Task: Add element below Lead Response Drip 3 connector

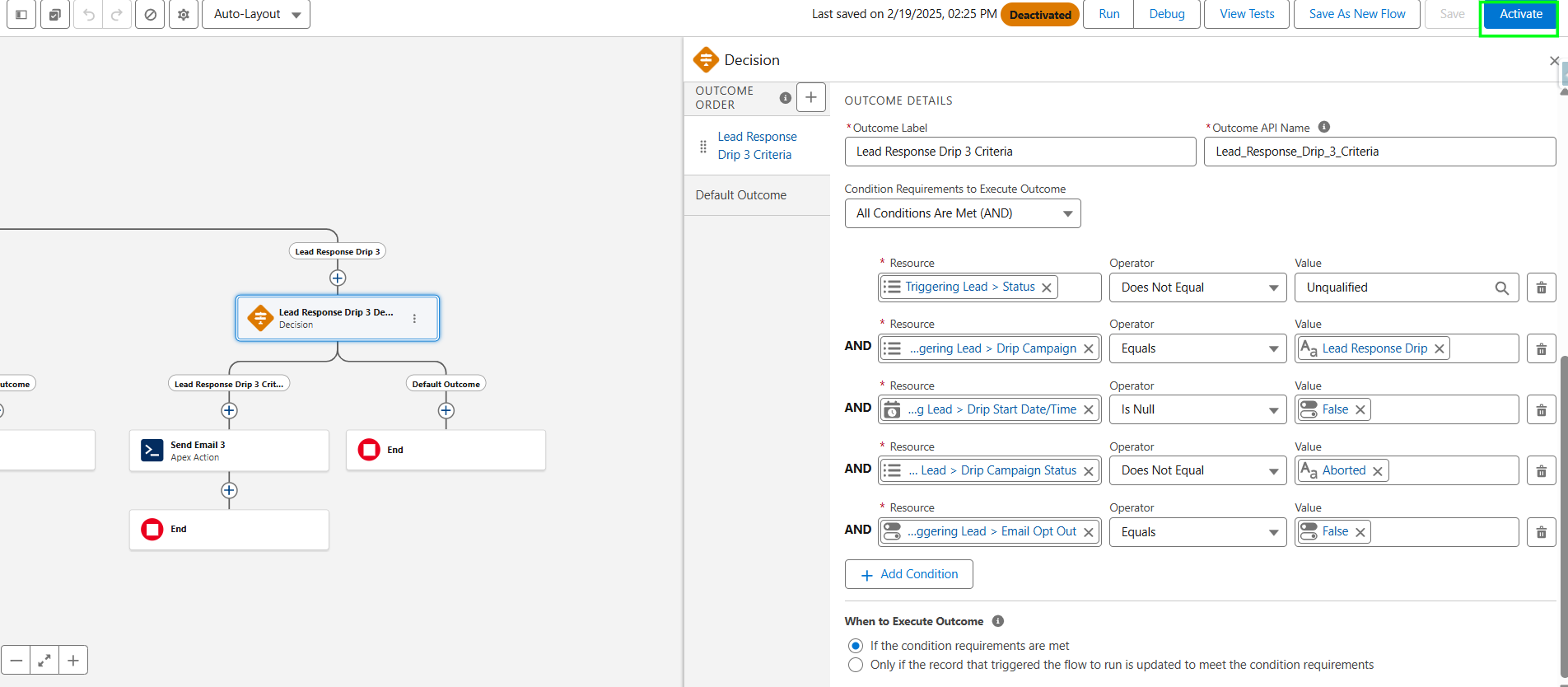Action: (338, 278)
